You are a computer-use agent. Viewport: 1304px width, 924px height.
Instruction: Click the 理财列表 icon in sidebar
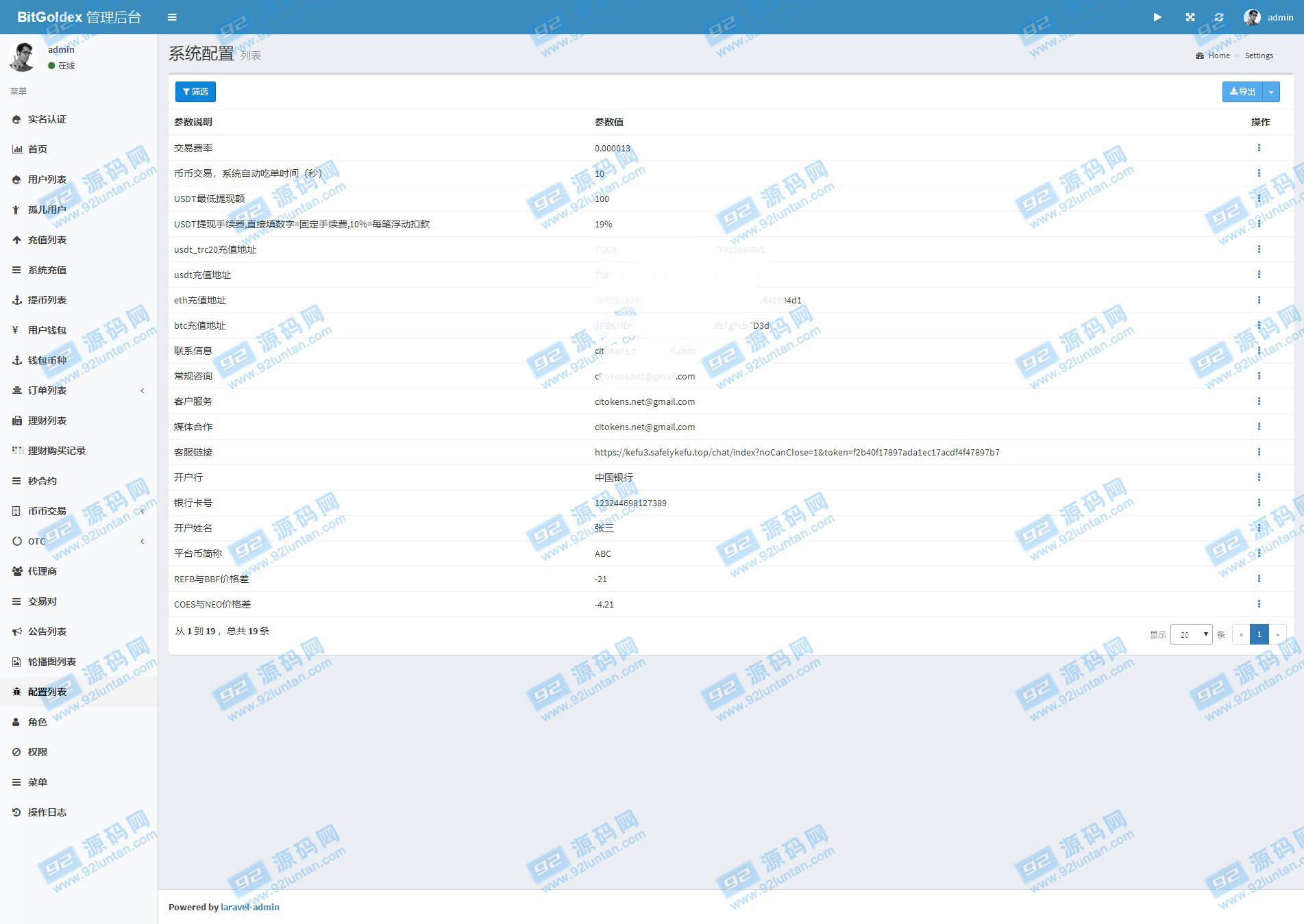(17, 421)
